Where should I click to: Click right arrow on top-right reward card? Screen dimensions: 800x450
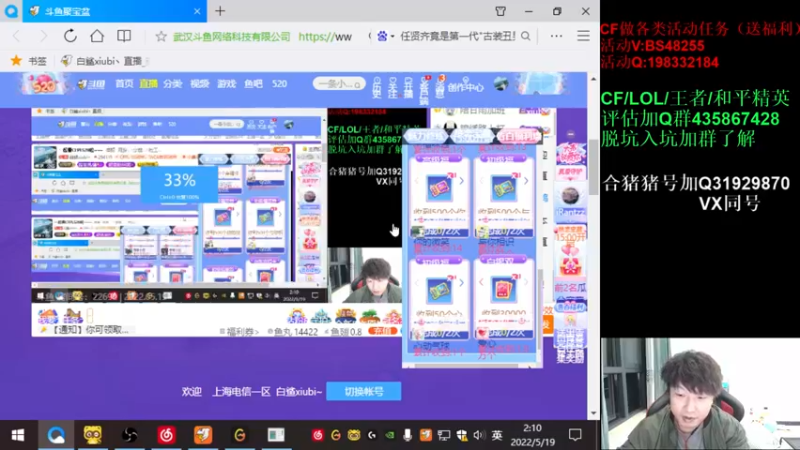pos(526,181)
